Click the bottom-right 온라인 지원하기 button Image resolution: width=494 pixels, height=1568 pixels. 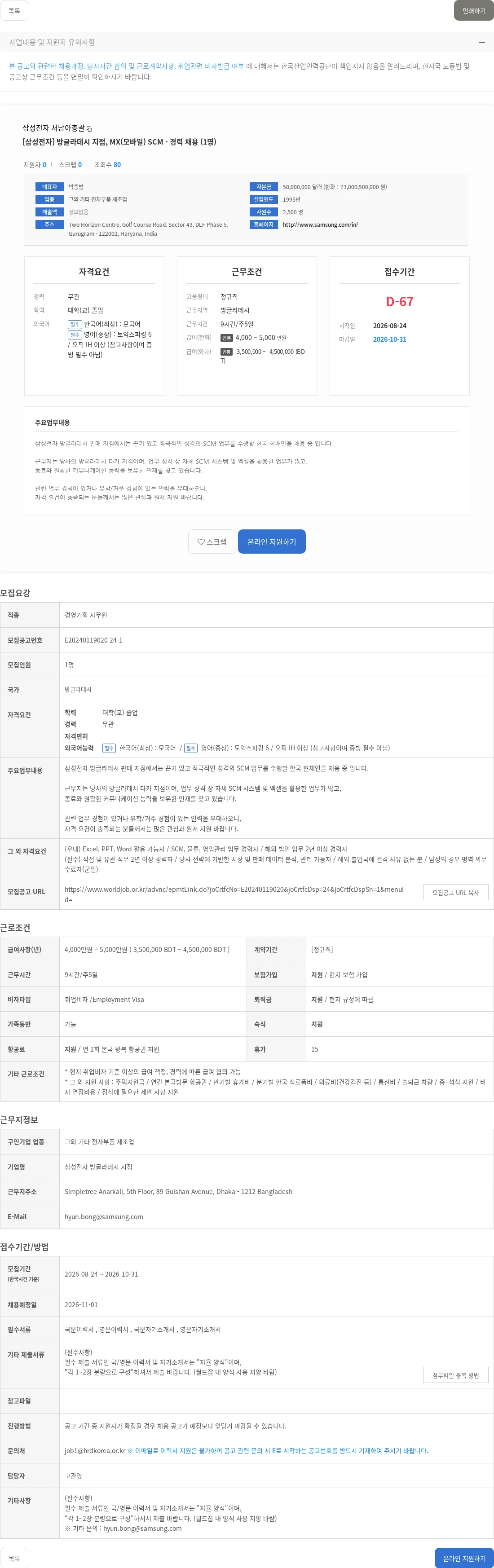pyautogui.click(x=464, y=1558)
